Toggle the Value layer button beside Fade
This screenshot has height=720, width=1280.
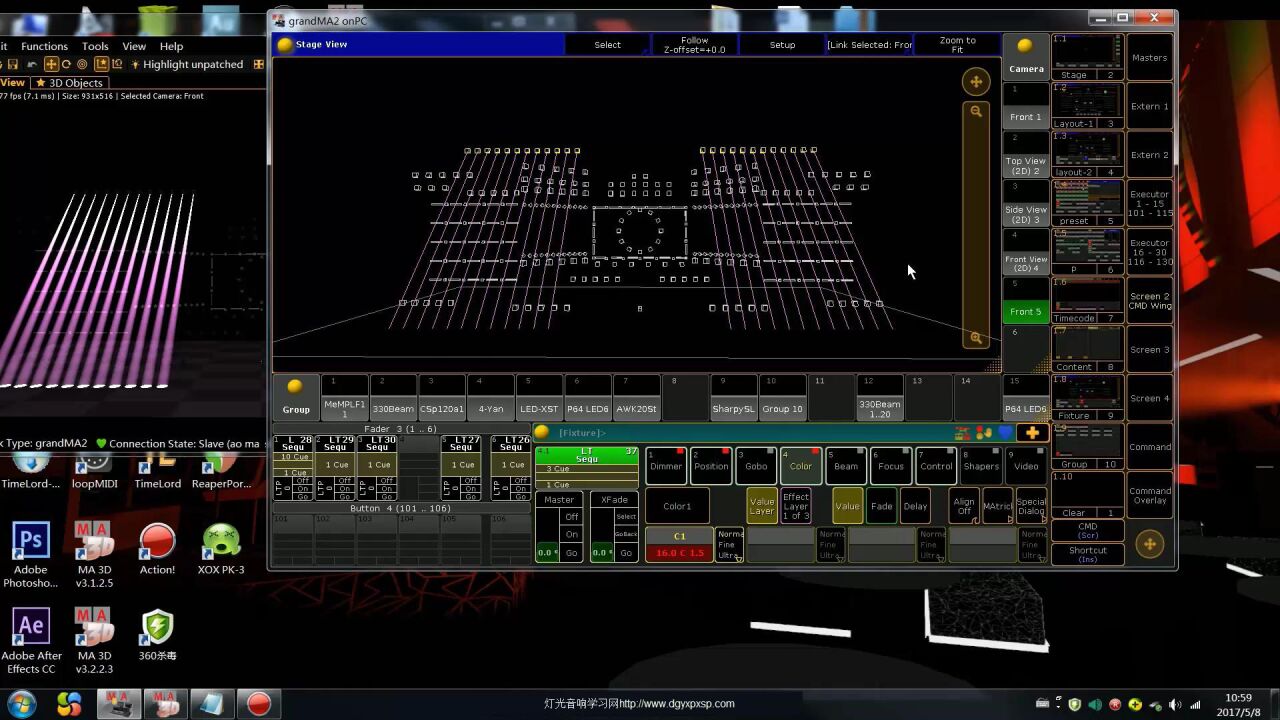(847, 506)
